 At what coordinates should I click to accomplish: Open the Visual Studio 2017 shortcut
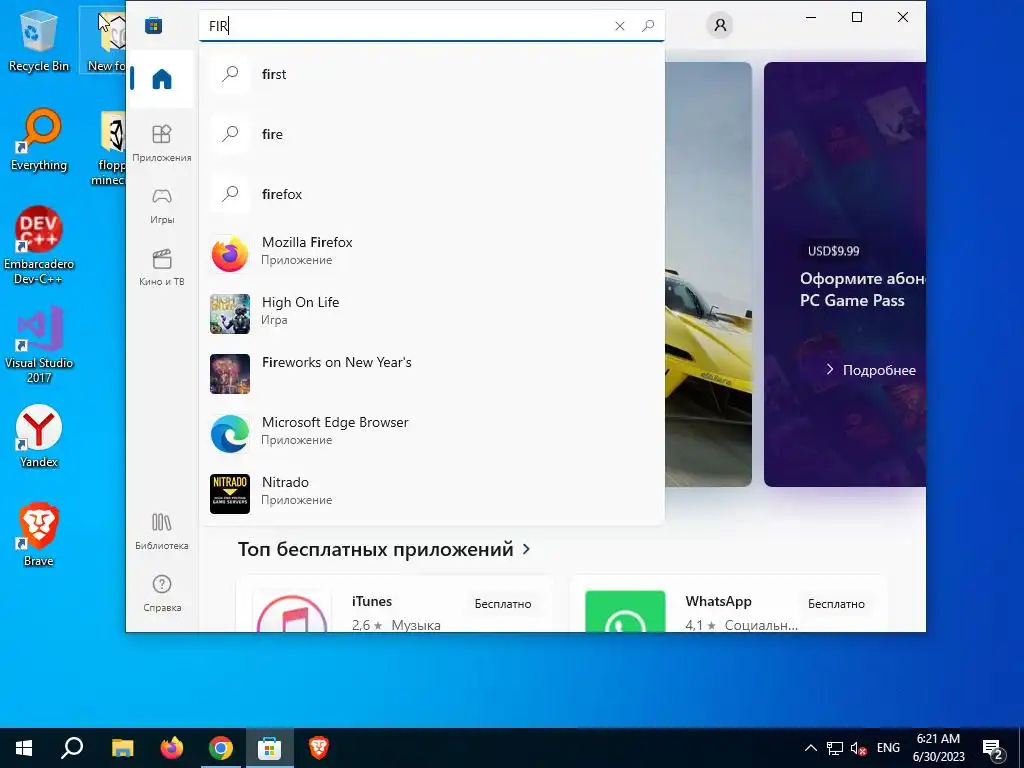coord(39,345)
